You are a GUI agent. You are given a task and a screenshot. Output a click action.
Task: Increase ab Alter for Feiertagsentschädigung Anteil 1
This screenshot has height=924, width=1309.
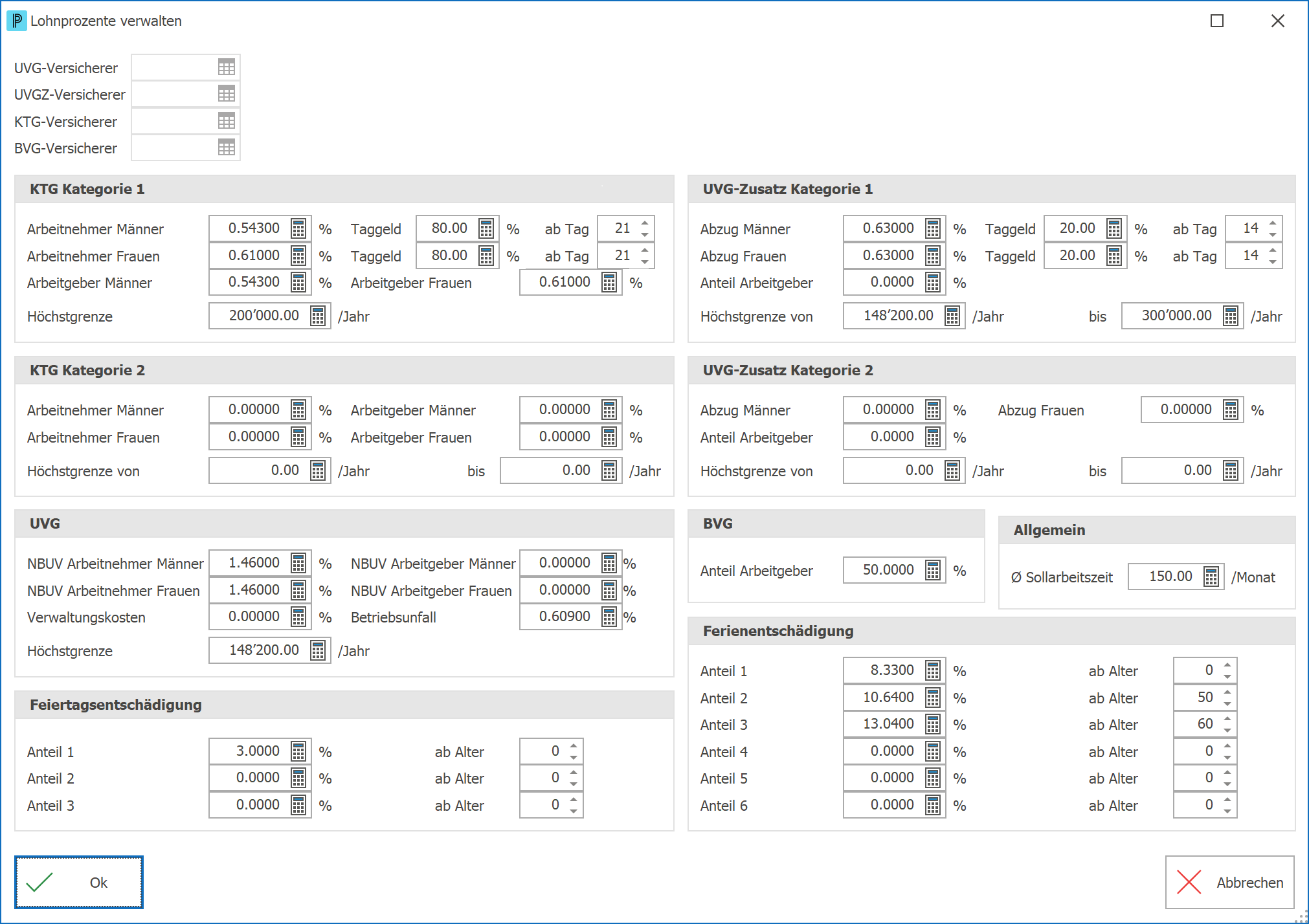(x=574, y=745)
